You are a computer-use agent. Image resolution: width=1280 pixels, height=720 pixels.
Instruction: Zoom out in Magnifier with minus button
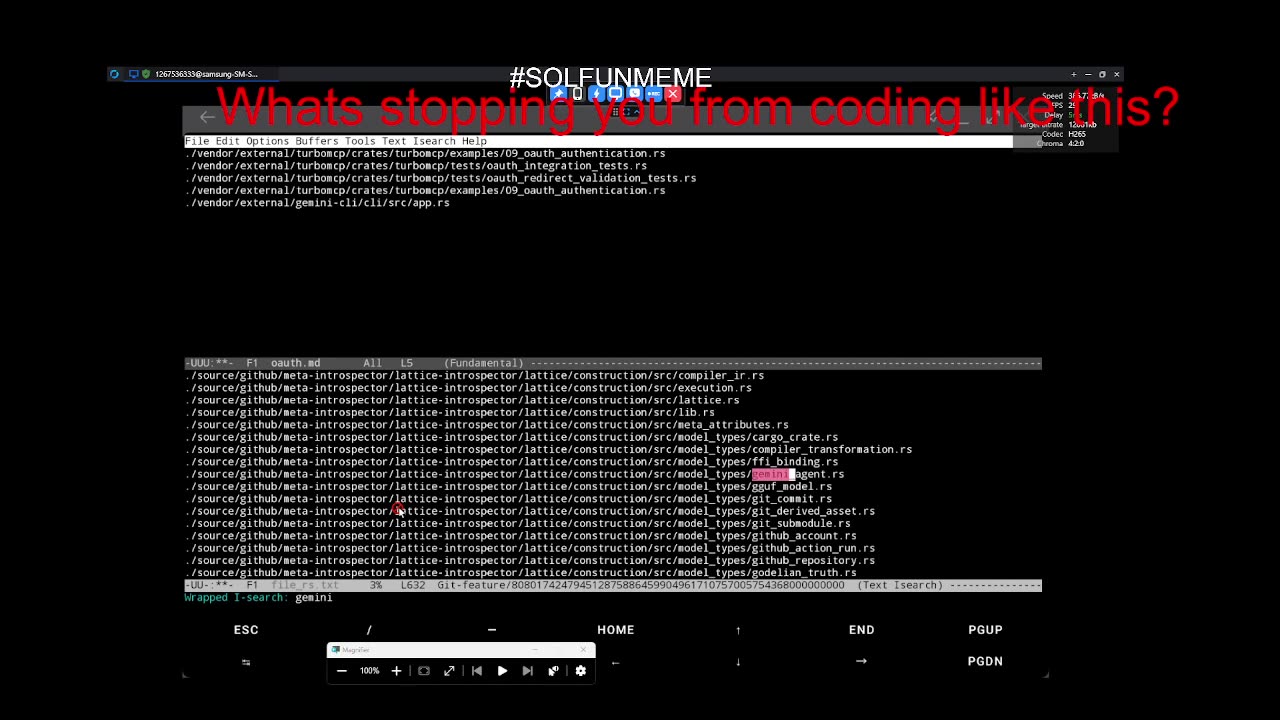[x=342, y=671]
